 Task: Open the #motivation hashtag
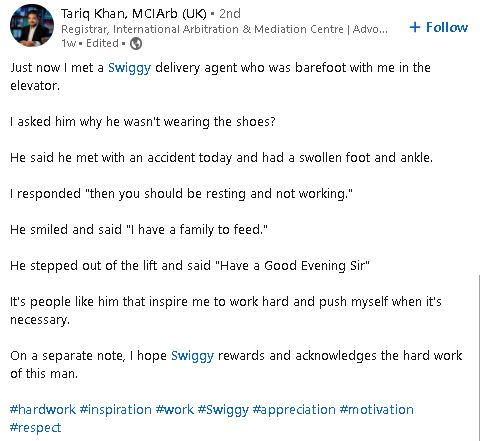click(x=377, y=409)
